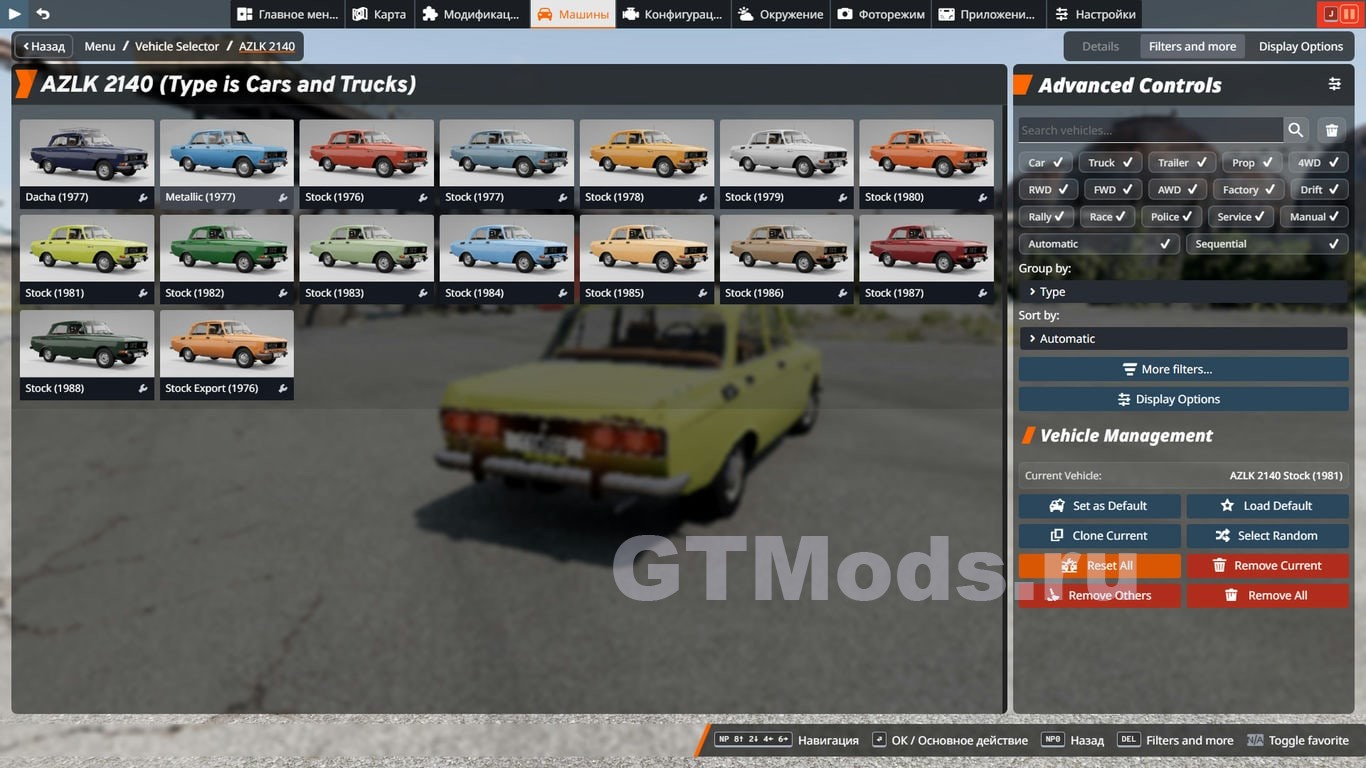Screen dimensions: 1366x768
Task: Toggle the 4WD filter
Action: pyautogui.click(x=1318, y=162)
